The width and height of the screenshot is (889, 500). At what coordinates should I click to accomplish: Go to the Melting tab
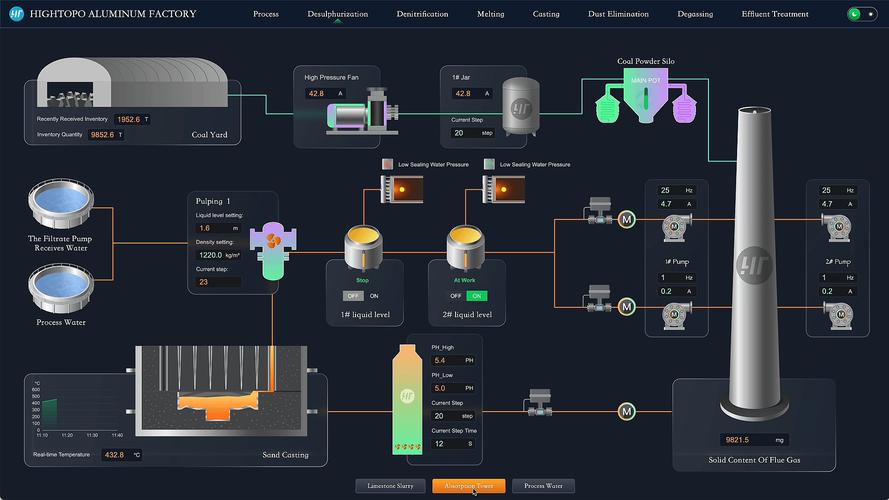coord(490,14)
